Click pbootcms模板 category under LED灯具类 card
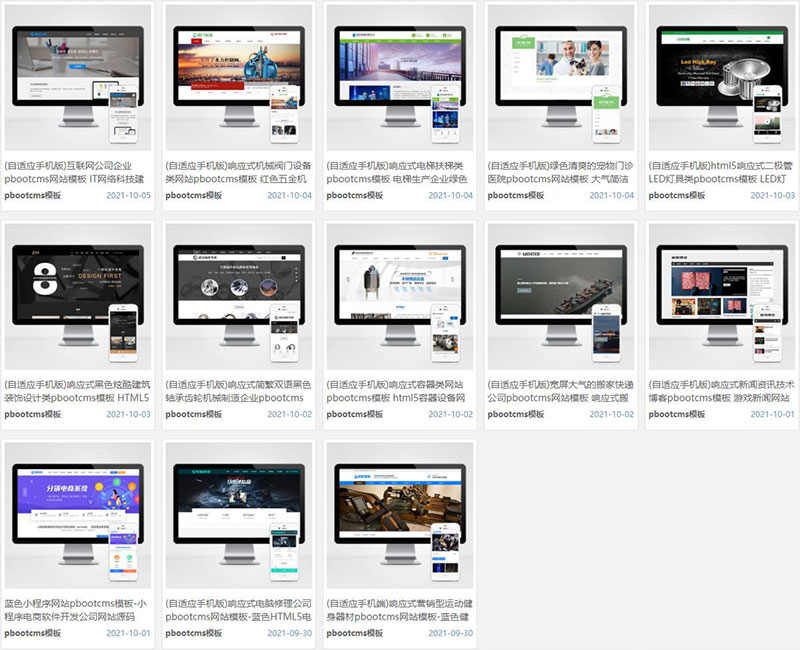The image size is (800, 650). pyautogui.click(x=677, y=195)
